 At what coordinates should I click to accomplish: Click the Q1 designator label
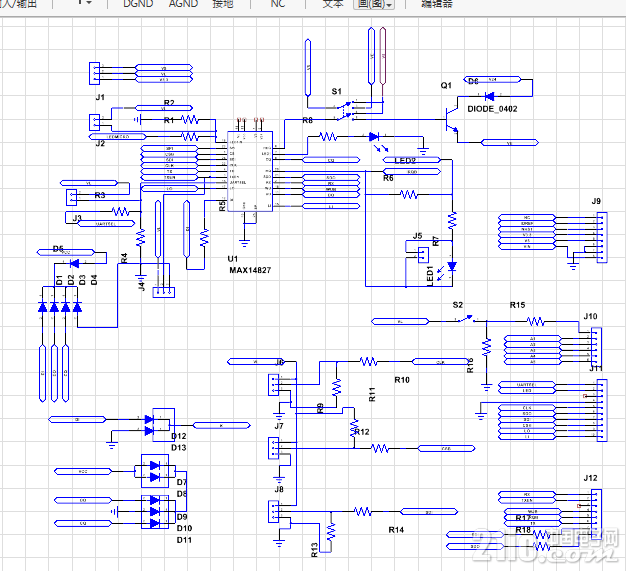coord(446,85)
